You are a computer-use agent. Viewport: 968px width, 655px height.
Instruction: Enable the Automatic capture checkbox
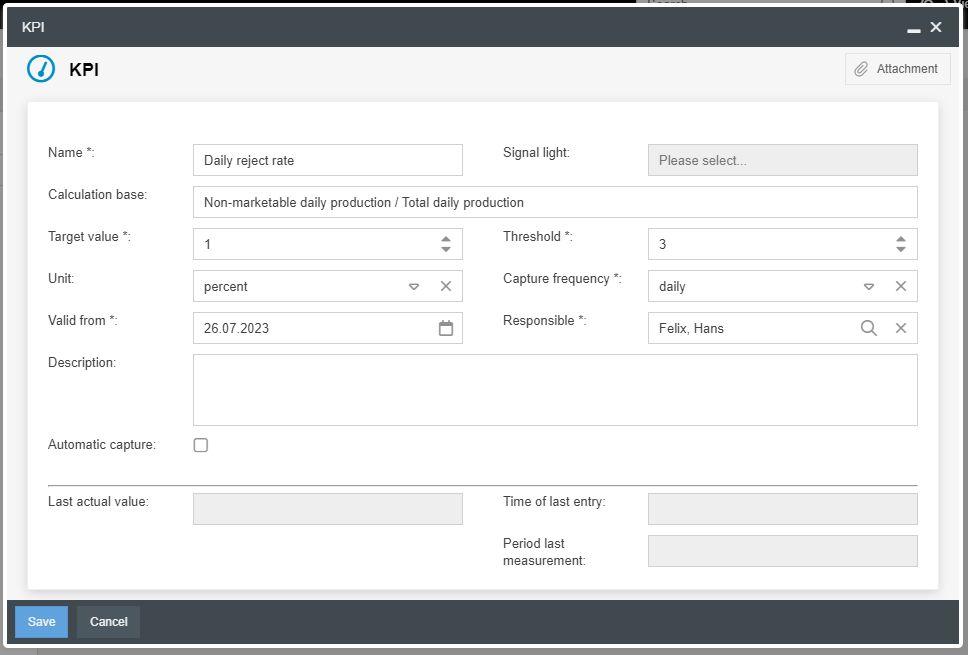point(201,445)
